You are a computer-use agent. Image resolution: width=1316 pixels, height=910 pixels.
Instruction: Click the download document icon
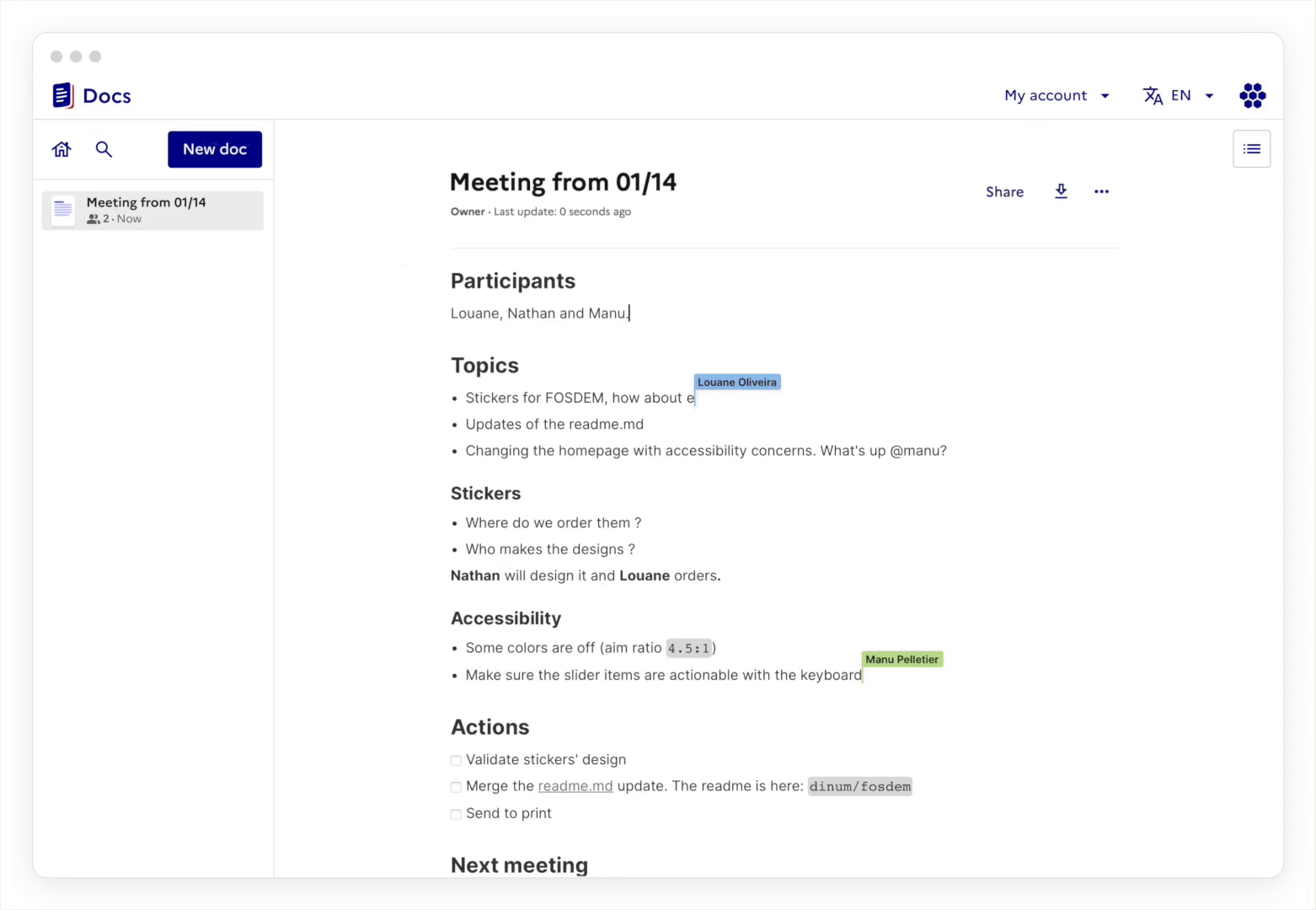coord(1061,191)
